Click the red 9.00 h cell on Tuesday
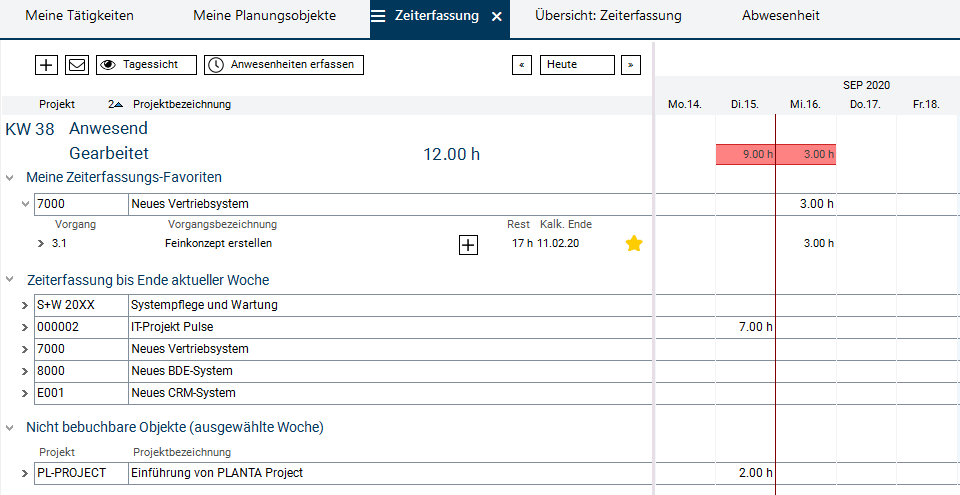The image size is (960, 495). [x=746, y=155]
